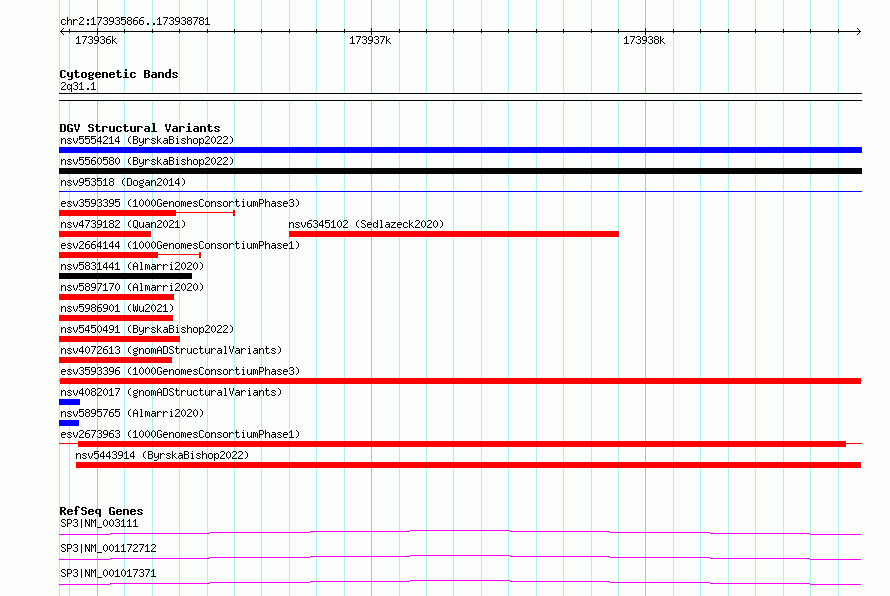This screenshot has width=890, height=596.
Task: Click the nsv5554214 (ByrskaBishop2022) label
Action: click(x=147, y=140)
